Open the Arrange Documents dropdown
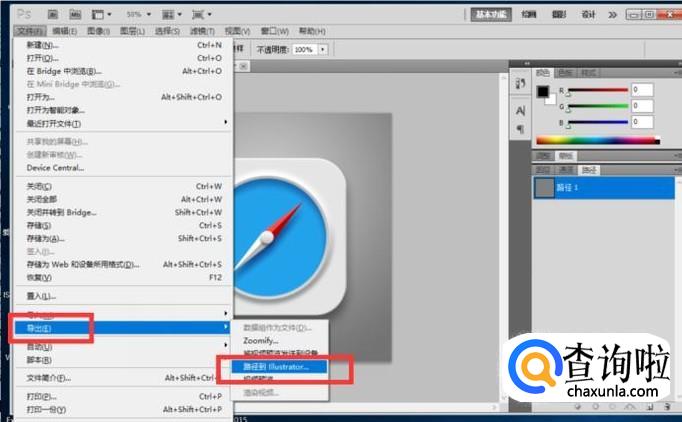This screenshot has width=682, height=422. click(171, 15)
